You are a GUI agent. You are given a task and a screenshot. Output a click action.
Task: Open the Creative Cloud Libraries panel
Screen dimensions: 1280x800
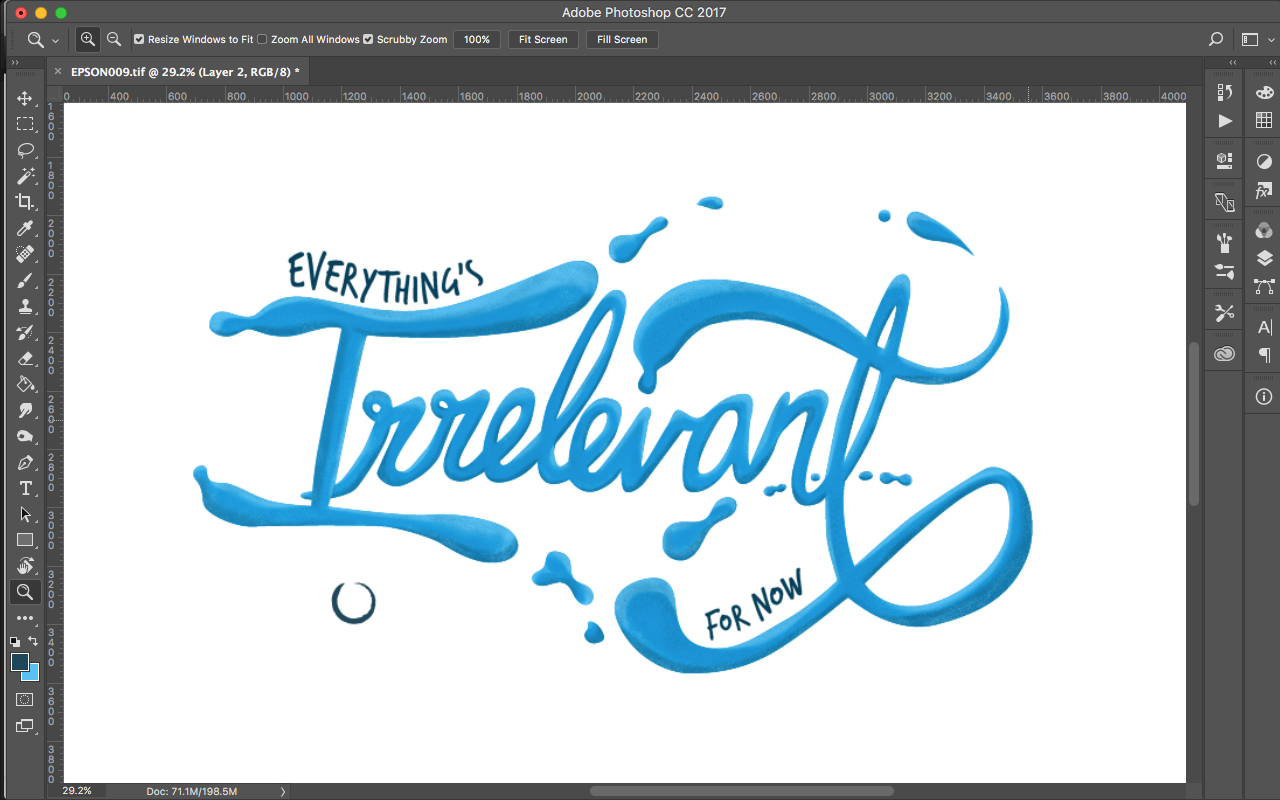1225,353
